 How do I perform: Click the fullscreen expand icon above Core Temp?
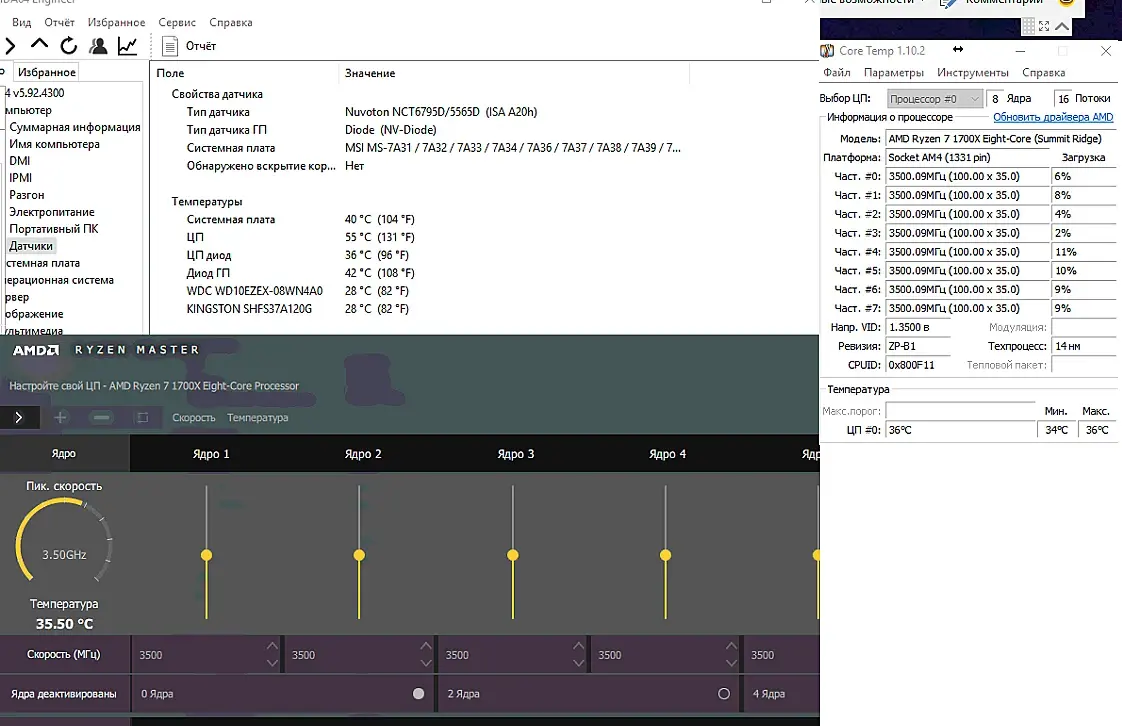(1044, 26)
